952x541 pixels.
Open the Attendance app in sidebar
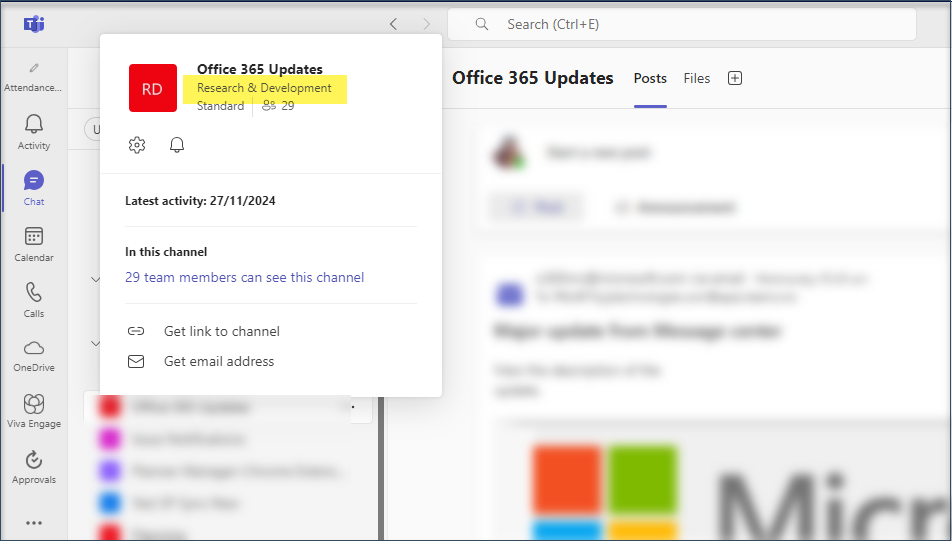[34, 76]
